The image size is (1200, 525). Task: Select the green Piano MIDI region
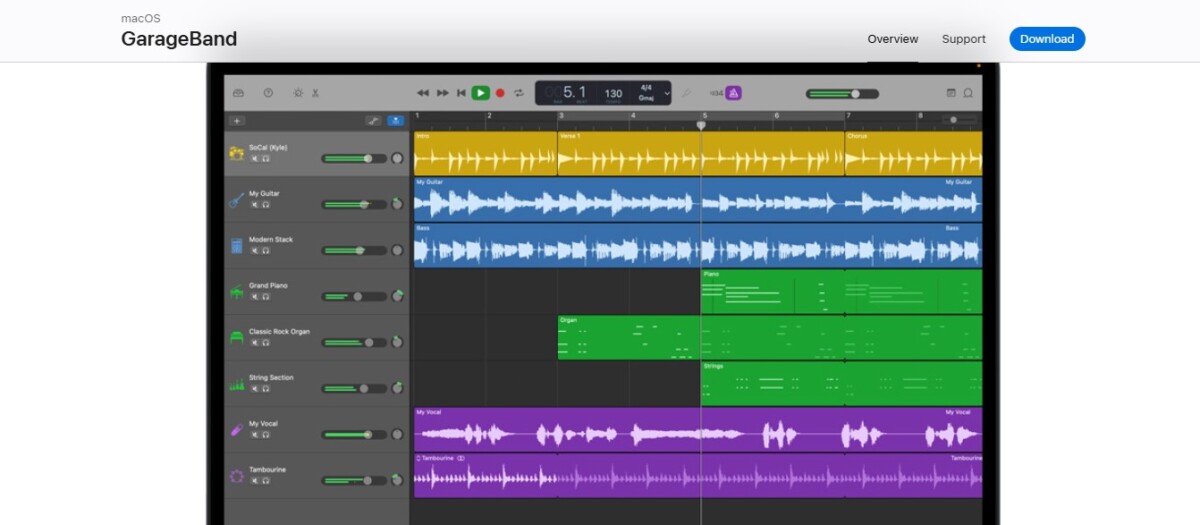(843, 291)
